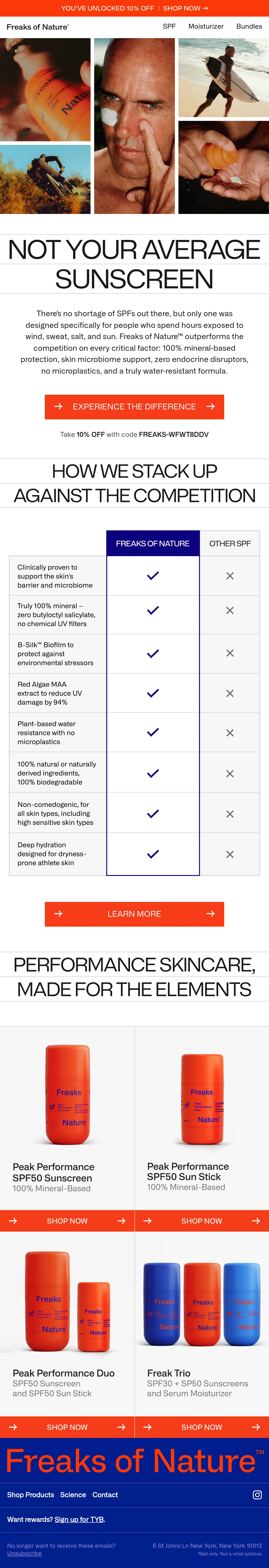Click the X mark for Deep hydration row

pyautogui.click(x=230, y=854)
